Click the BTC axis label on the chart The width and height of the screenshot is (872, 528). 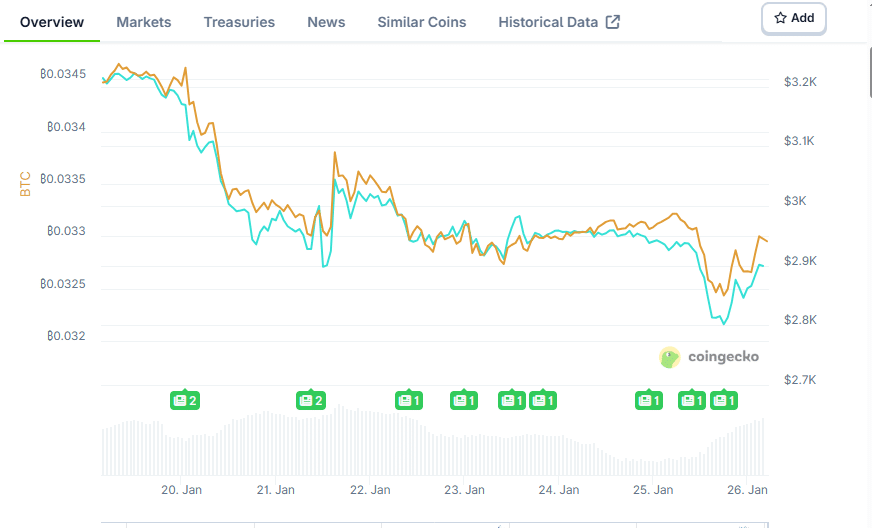coord(26,184)
